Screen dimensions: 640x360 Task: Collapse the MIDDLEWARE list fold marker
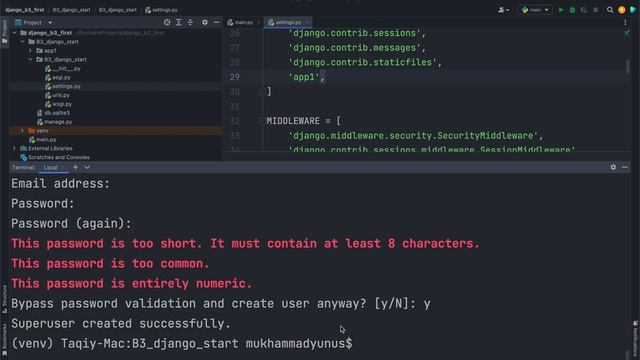[x=262, y=121]
